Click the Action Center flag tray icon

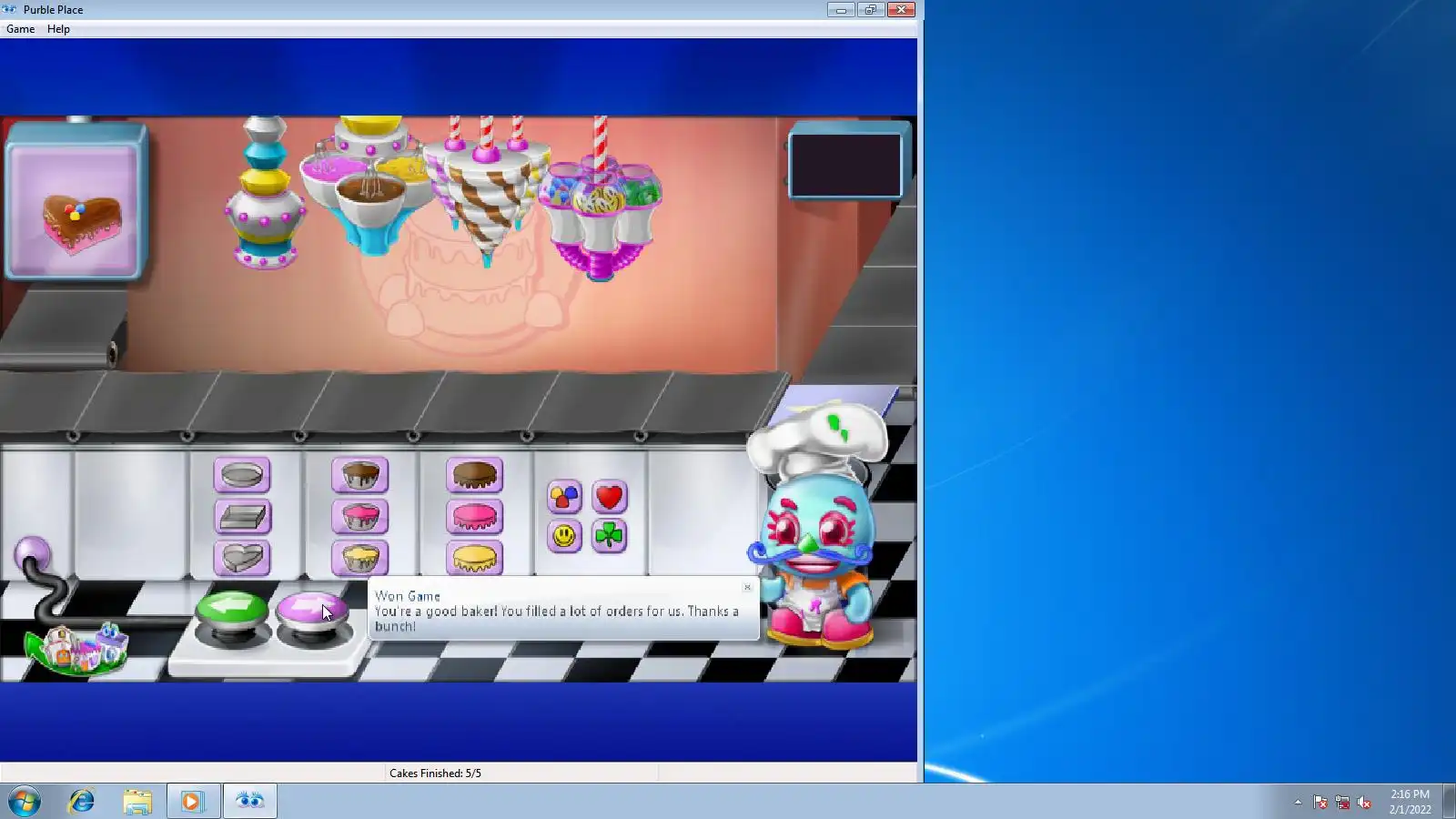pos(1320,802)
